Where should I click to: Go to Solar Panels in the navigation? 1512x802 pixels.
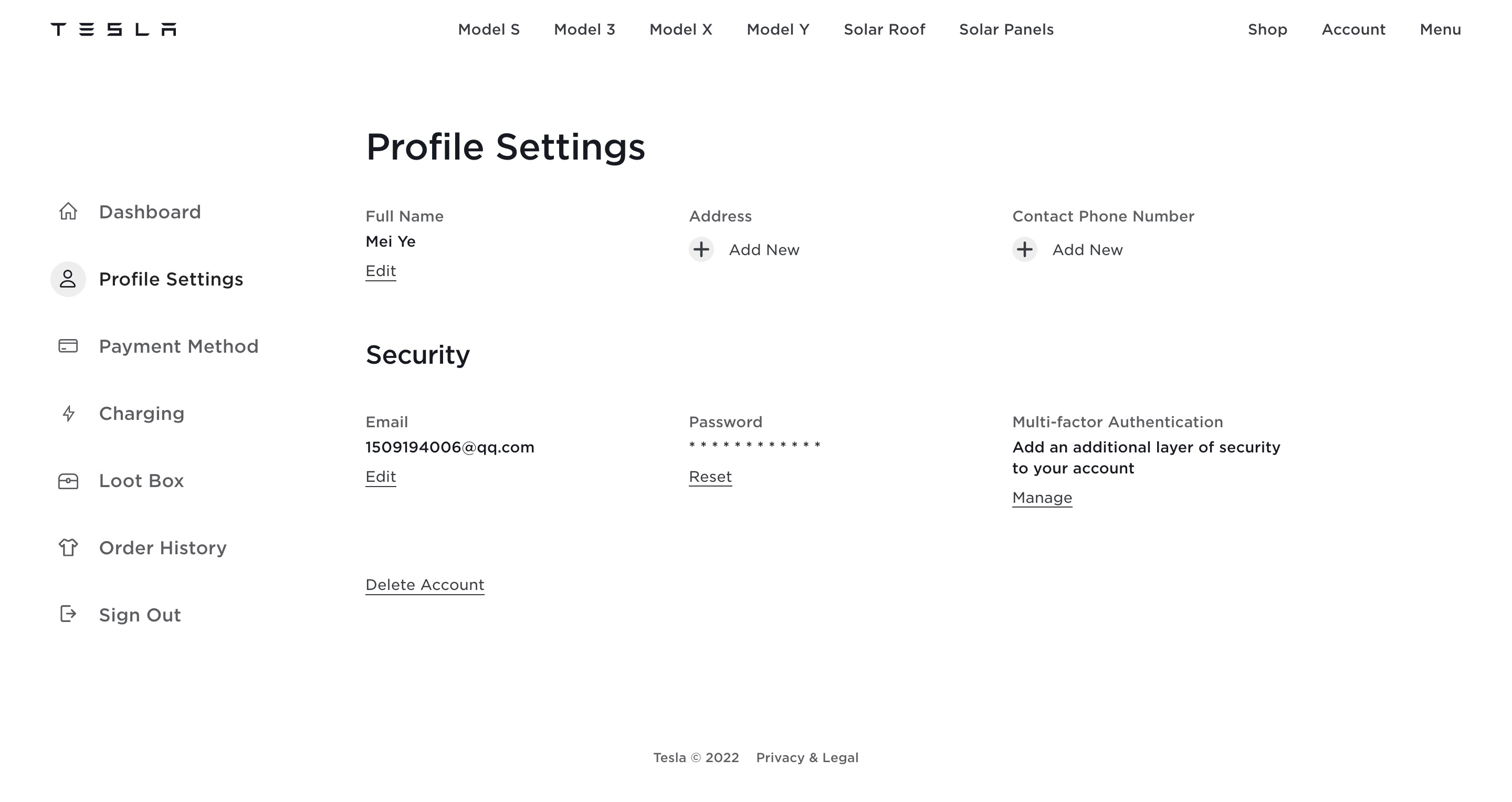pos(1006,29)
